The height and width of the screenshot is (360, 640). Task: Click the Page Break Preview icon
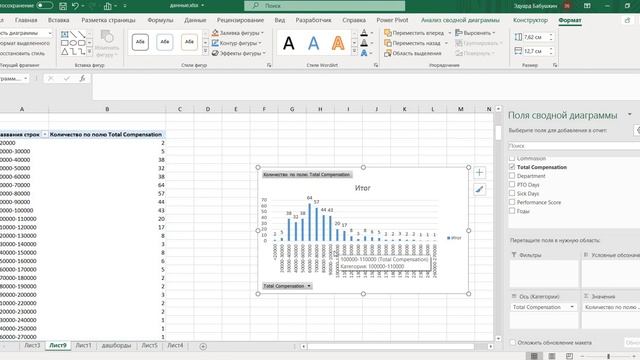pyautogui.click(x=569, y=356)
